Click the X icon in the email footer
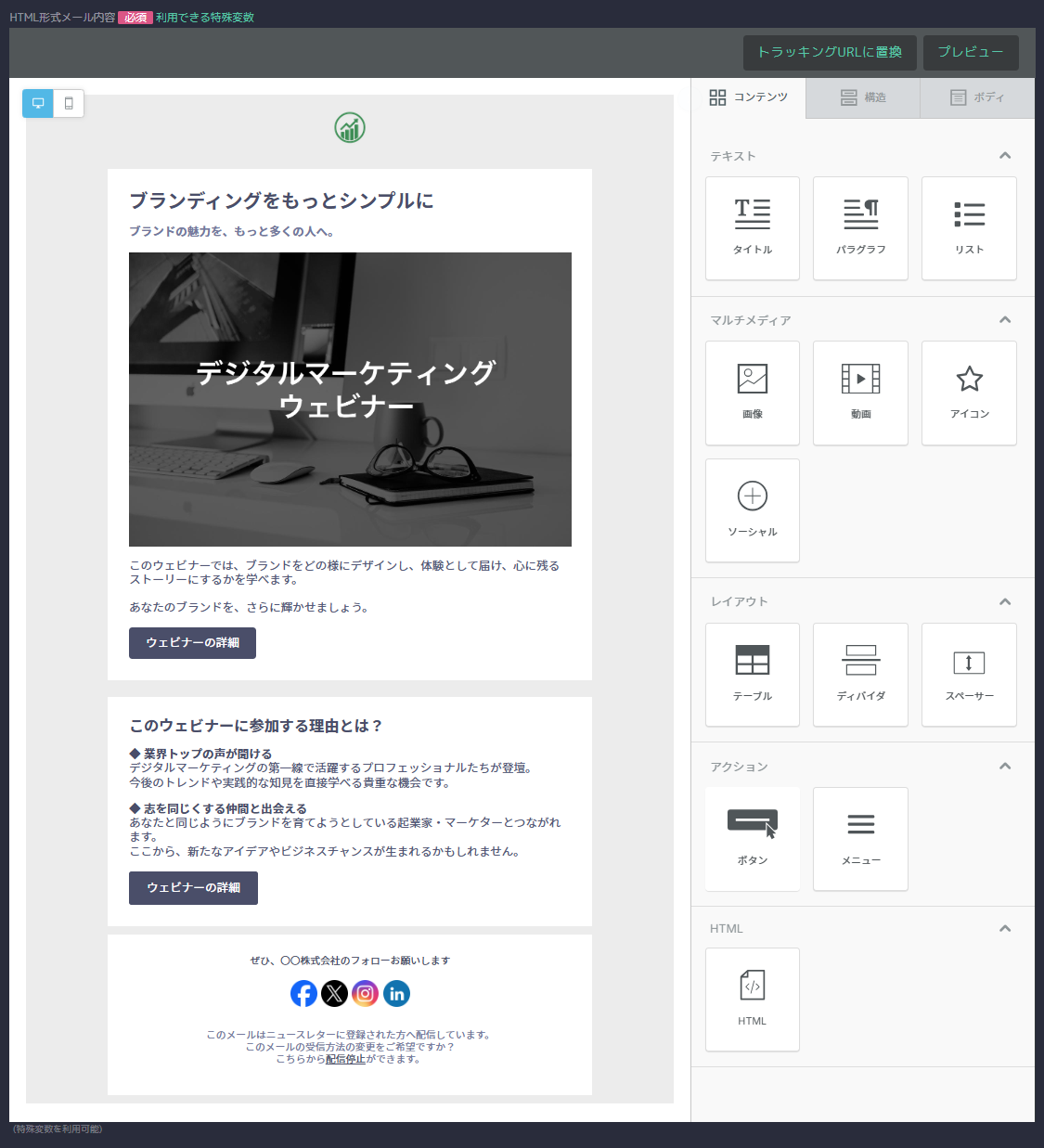This screenshot has width=1044, height=1148. coord(334,994)
